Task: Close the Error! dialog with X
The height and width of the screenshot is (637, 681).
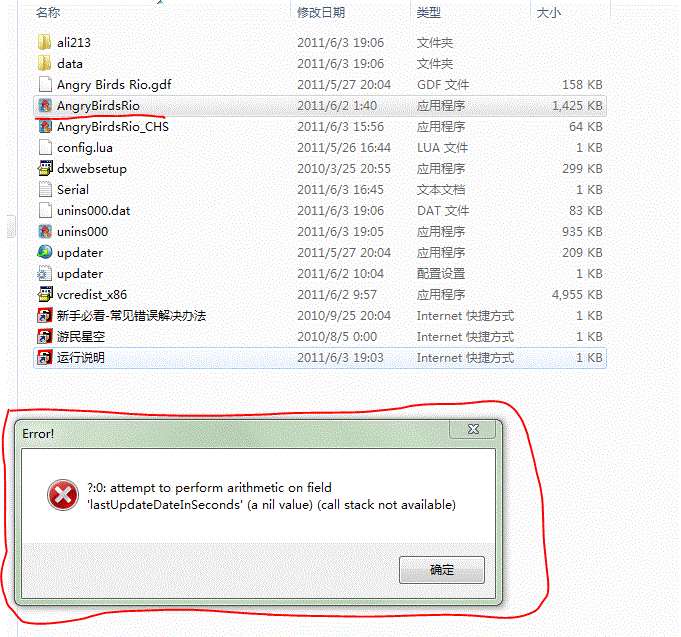Action: (x=473, y=429)
